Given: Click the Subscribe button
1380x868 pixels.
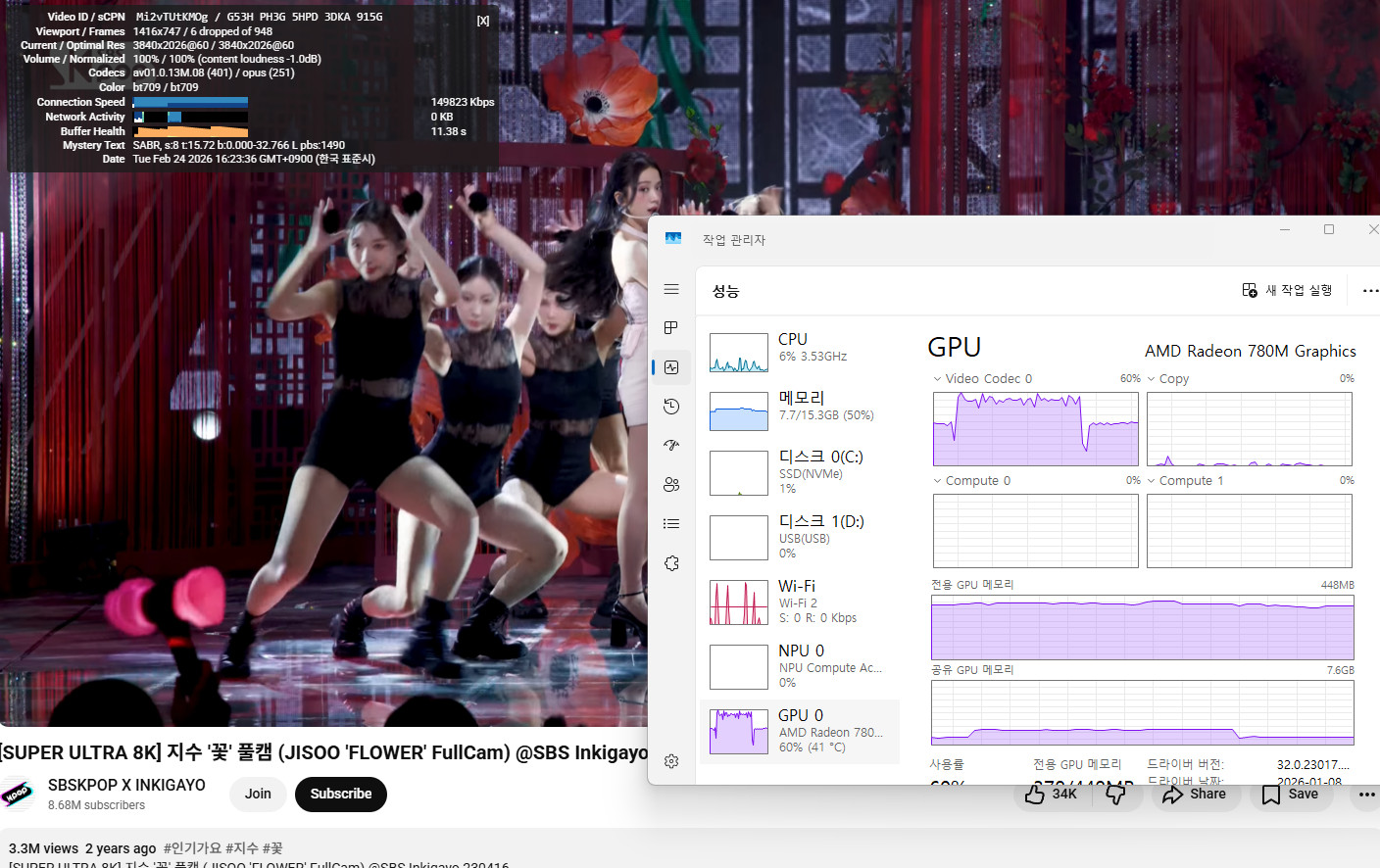Looking at the screenshot, I should pyautogui.click(x=340, y=794).
